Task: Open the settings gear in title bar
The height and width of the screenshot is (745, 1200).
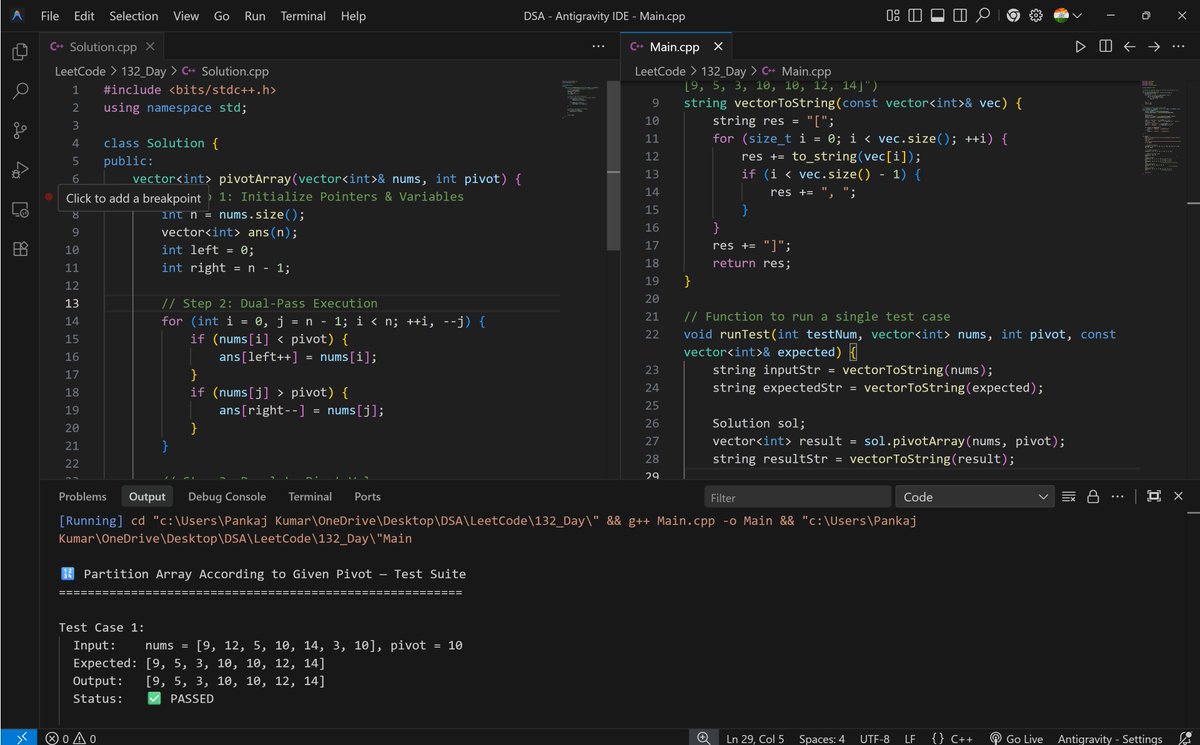Action: click(1036, 16)
